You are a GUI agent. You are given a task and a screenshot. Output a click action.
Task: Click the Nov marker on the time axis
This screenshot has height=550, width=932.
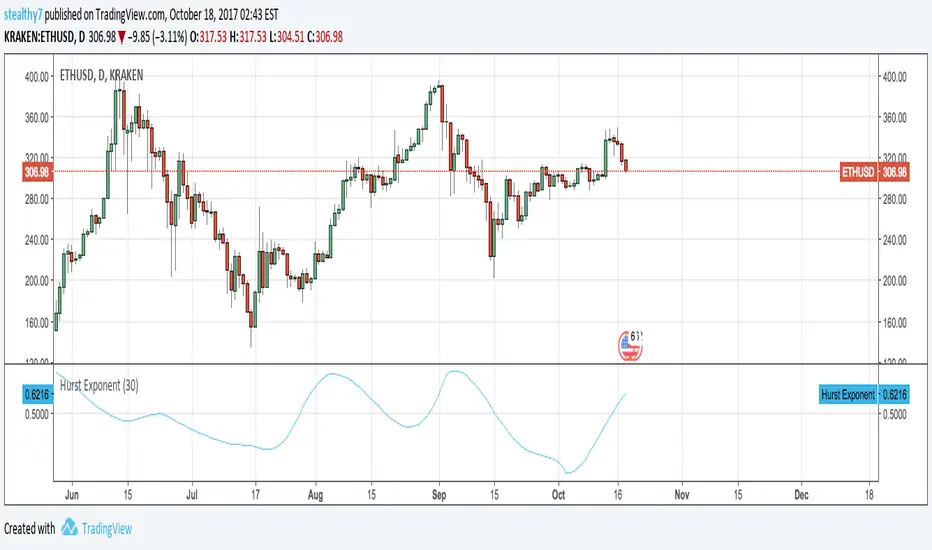681,495
